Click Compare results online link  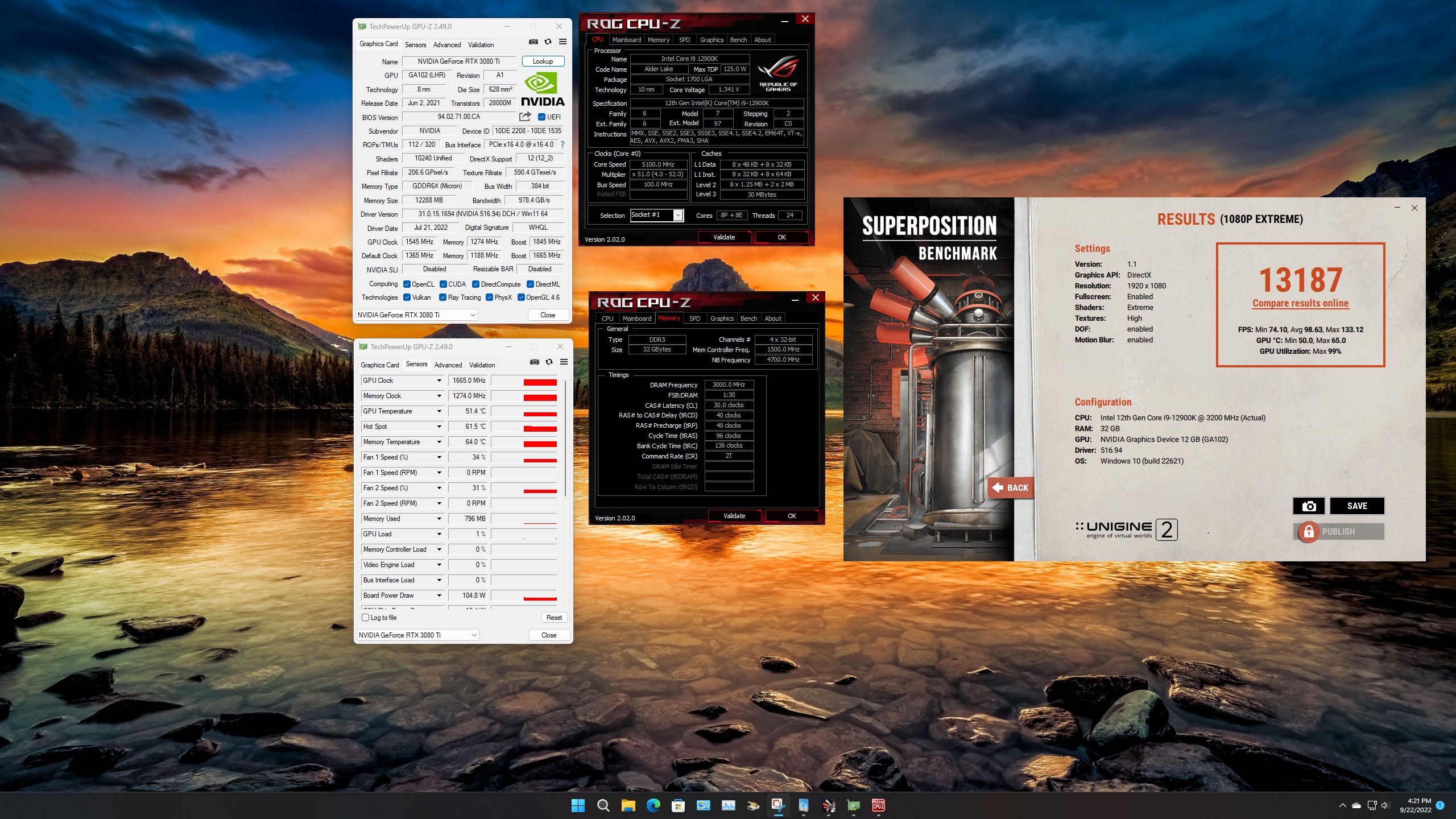point(1300,303)
